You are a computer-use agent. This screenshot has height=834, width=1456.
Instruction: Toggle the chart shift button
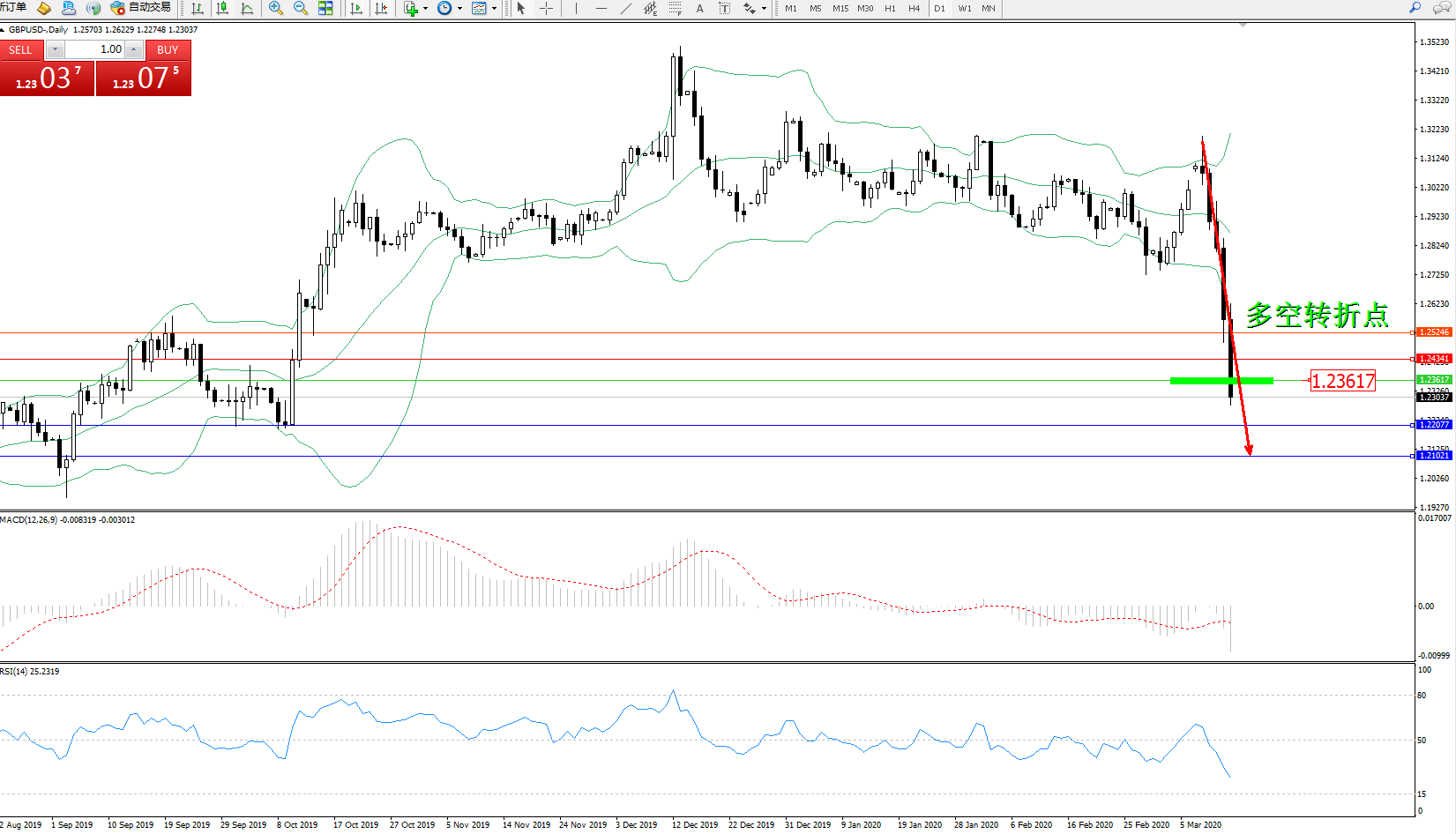click(381, 8)
